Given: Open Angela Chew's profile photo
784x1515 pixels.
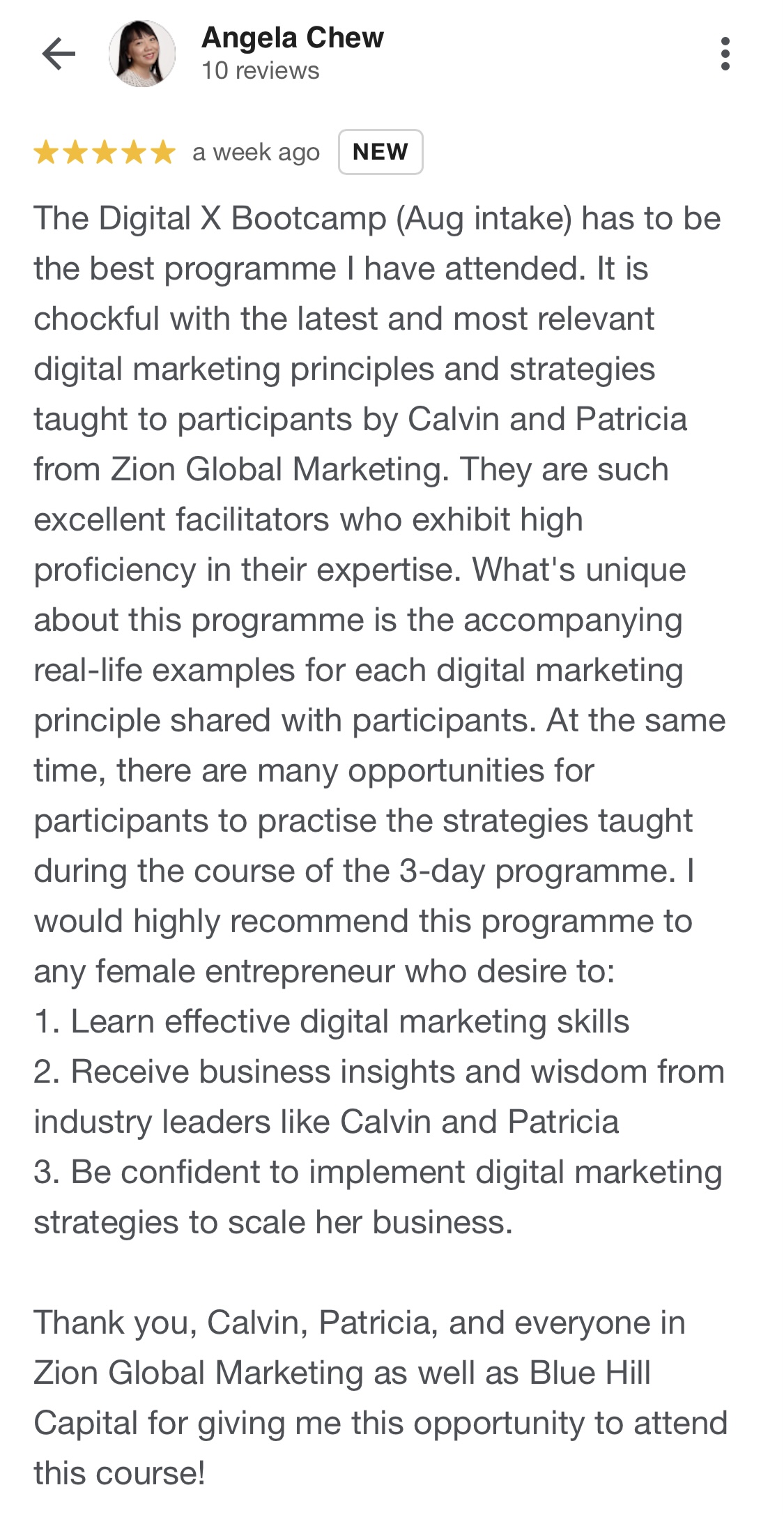Looking at the screenshot, I should 142,54.
